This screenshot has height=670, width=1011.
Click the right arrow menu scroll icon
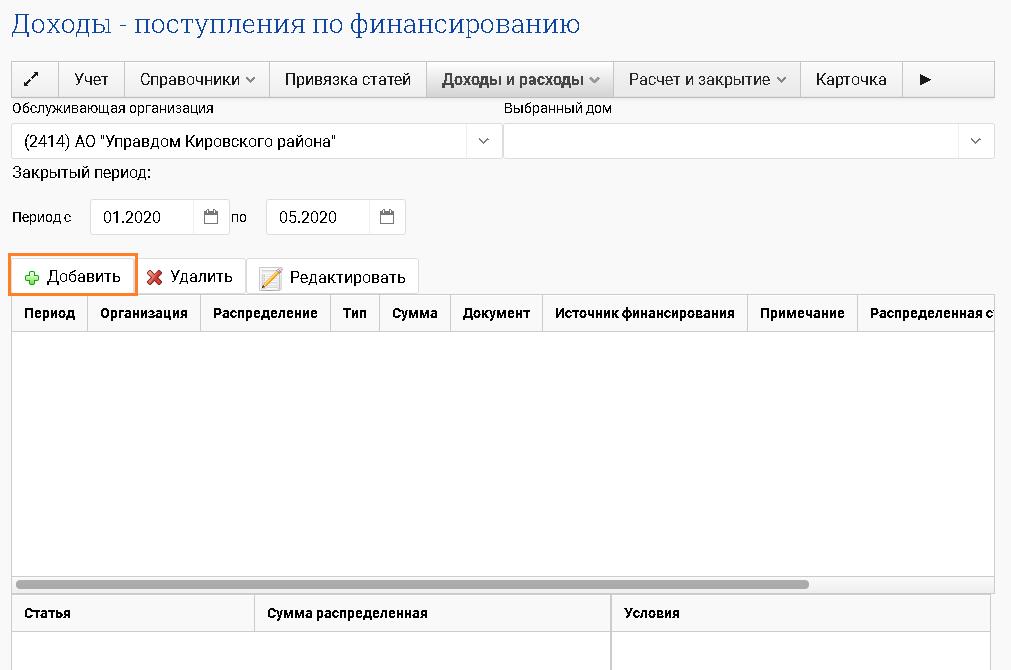point(925,80)
